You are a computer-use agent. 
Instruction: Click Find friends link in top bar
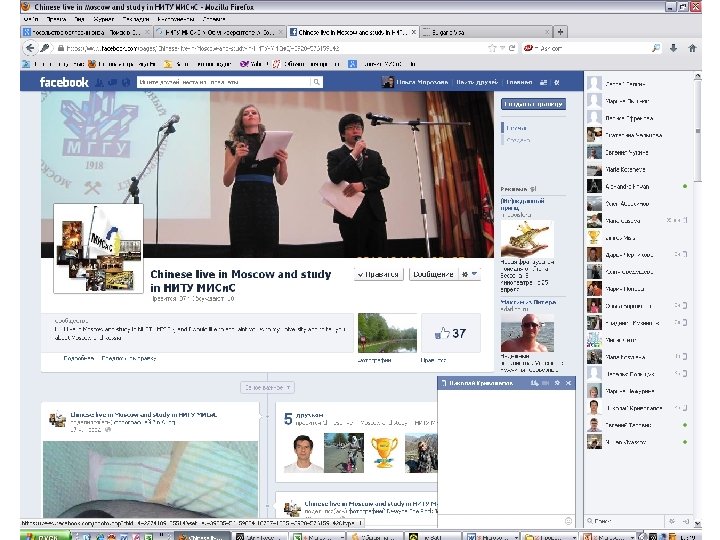click(x=477, y=82)
